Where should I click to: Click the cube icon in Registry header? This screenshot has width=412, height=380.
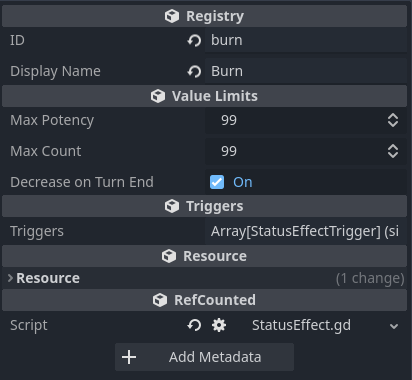(172, 16)
